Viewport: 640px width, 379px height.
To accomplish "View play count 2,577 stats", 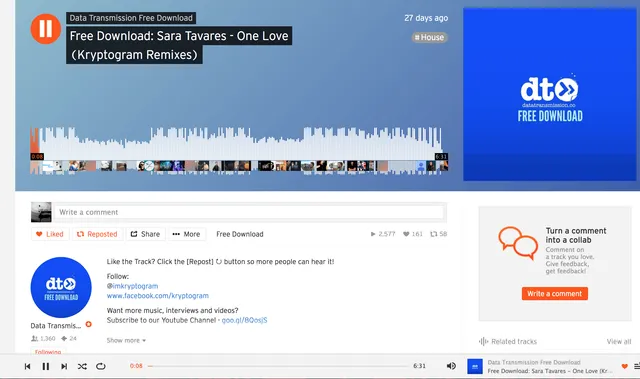I will [383, 234].
